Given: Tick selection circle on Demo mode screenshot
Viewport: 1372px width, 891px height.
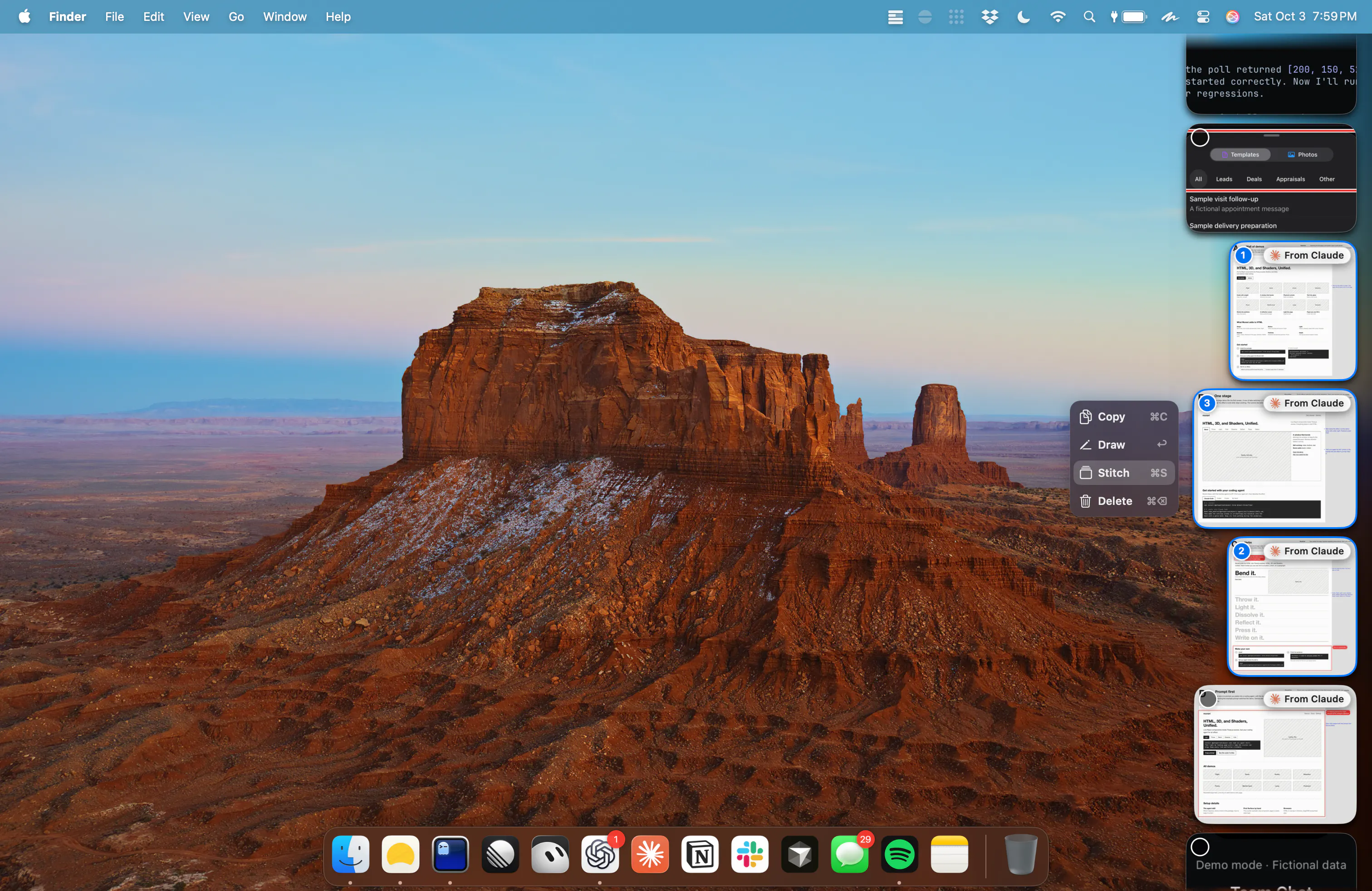Looking at the screenshot, I should coord(1200,847).
